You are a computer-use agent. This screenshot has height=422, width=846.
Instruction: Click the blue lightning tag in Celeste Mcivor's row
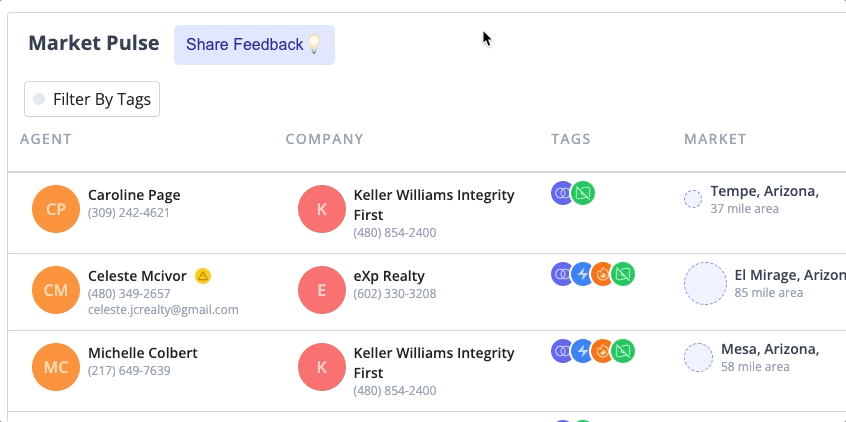pyautogui.click(x=583, y=274)
